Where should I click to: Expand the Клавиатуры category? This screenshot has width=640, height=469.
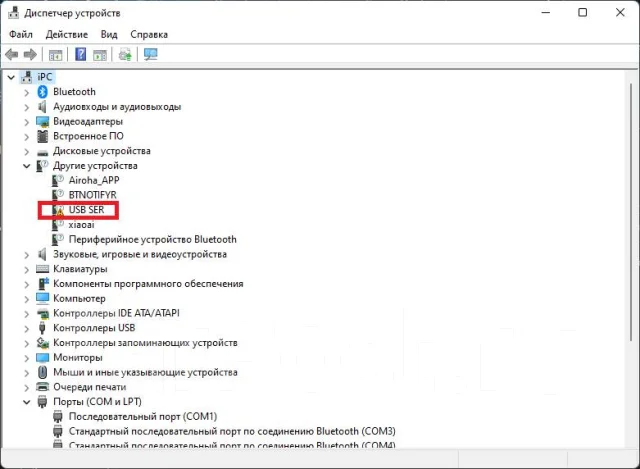27,270
